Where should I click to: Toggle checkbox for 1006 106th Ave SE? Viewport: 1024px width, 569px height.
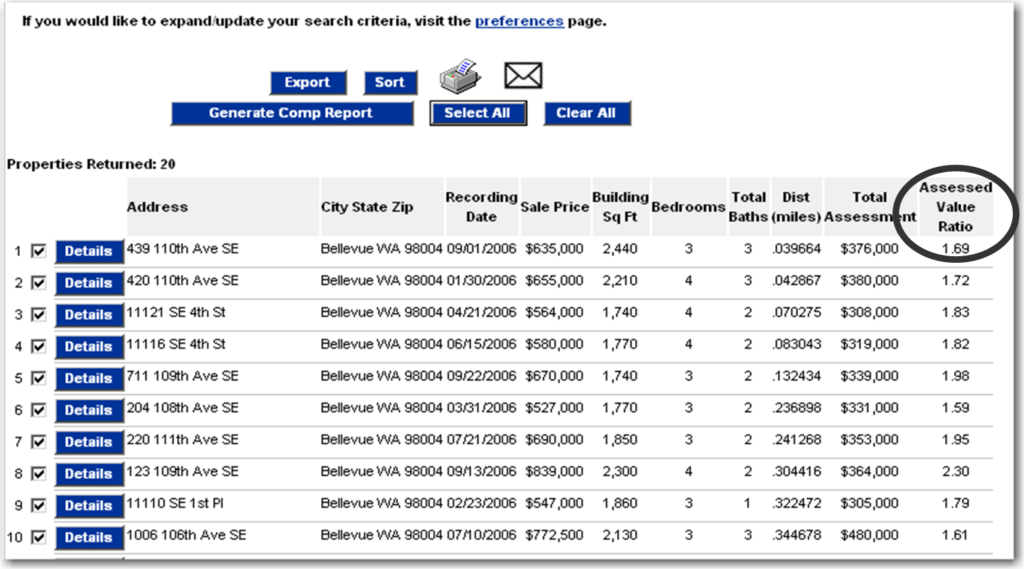(x=39, y=538)
